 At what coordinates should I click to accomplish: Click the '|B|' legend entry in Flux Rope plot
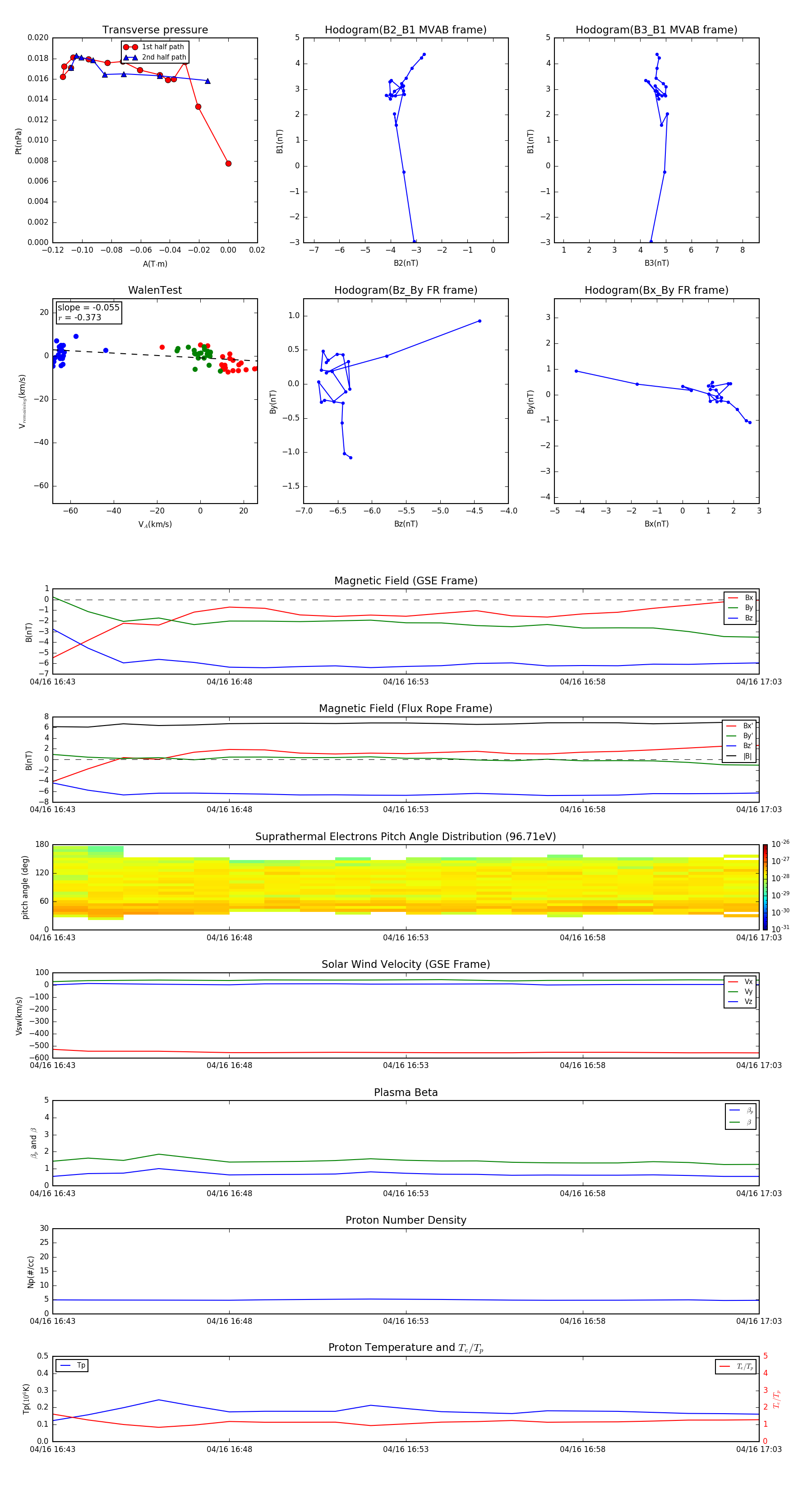[x=739, y=756]
